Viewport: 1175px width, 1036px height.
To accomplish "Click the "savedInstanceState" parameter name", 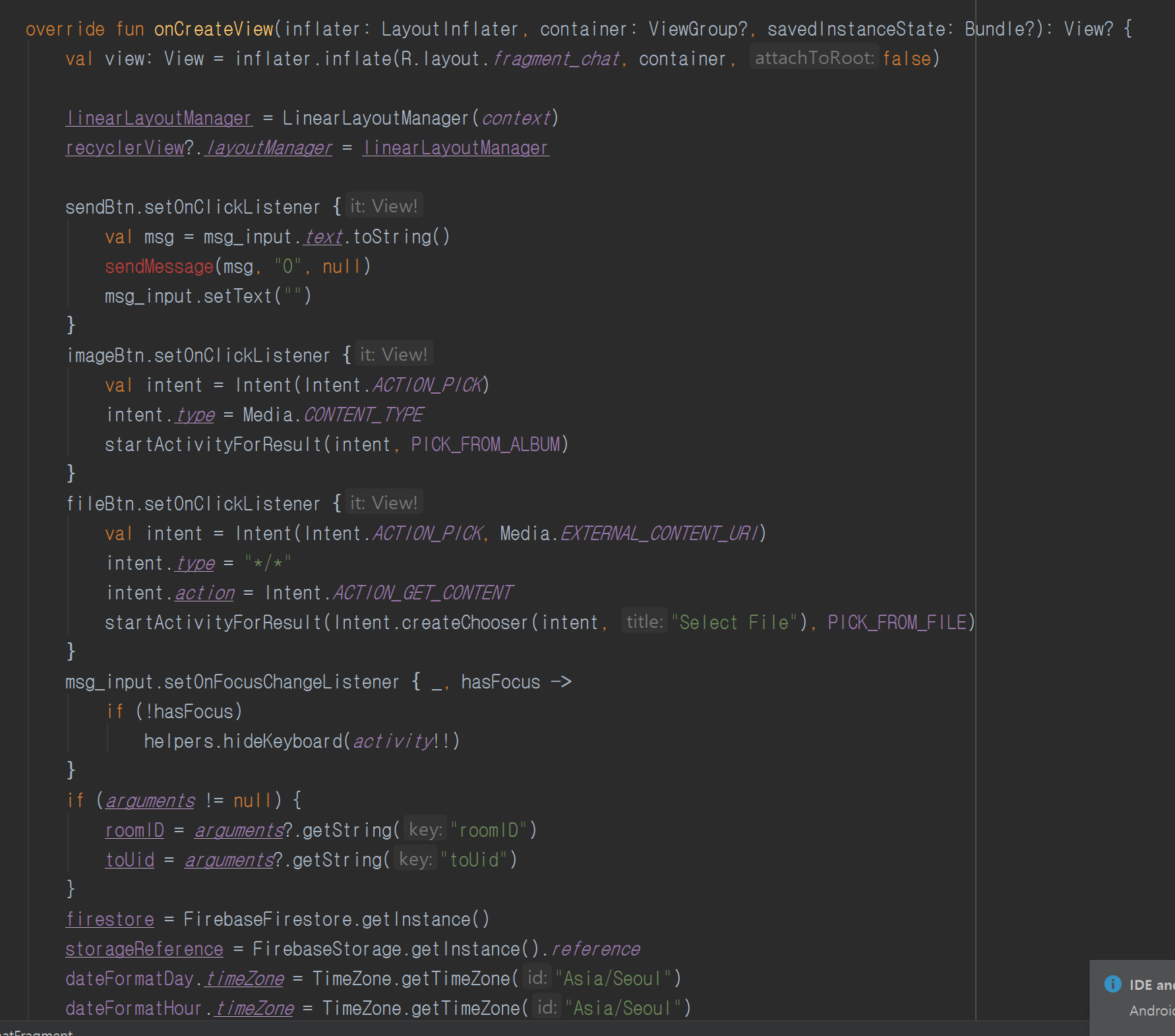I will point(856,29).
